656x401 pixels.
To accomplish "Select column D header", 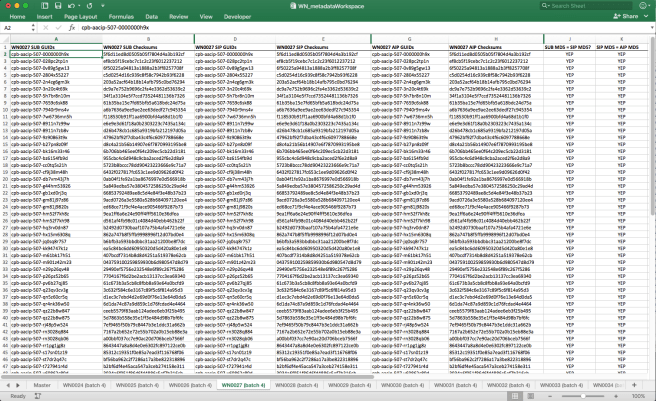I will pos(235,39).
